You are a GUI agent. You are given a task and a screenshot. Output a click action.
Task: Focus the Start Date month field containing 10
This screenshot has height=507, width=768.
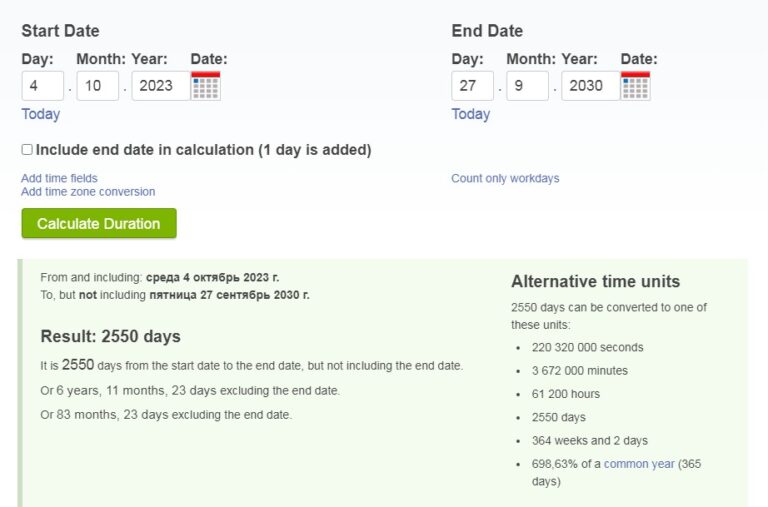(x=97, y=86)
